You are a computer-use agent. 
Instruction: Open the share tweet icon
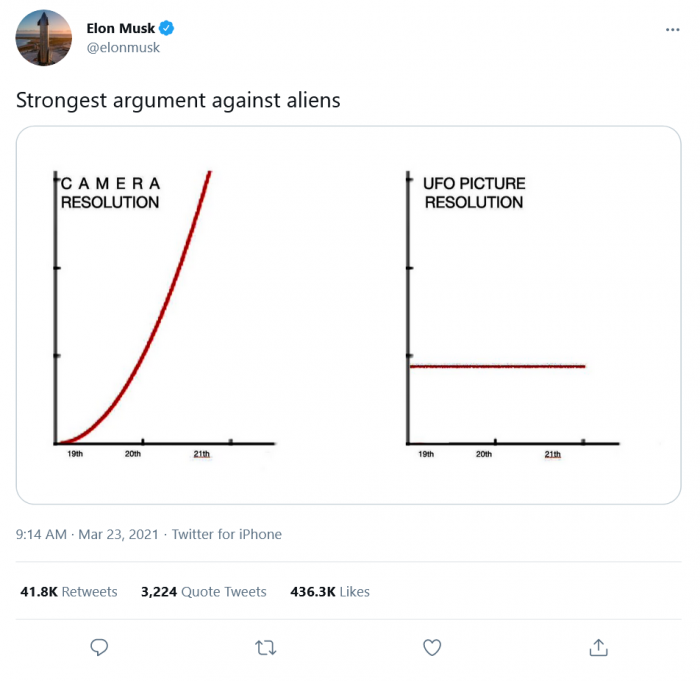(598, 647)
